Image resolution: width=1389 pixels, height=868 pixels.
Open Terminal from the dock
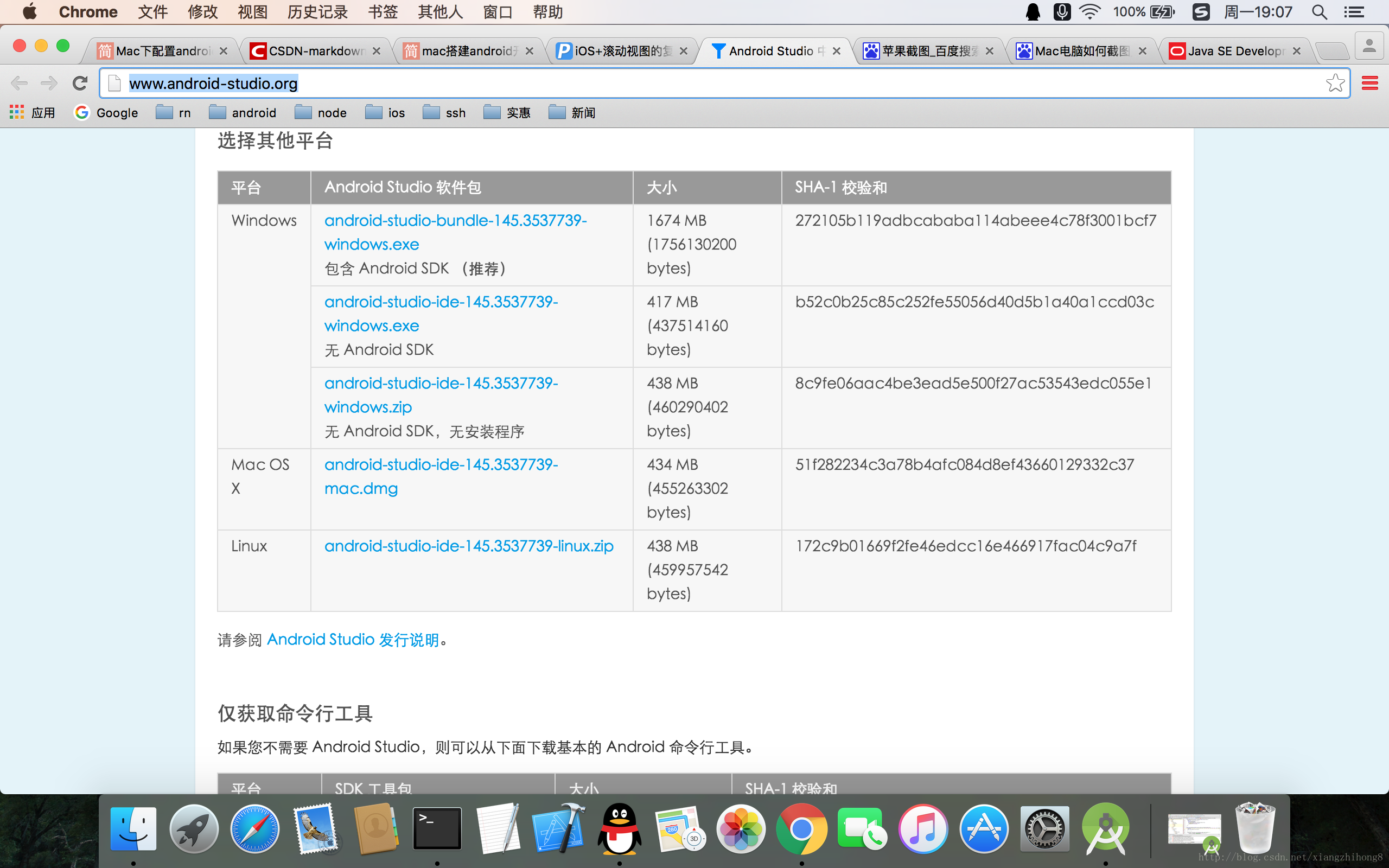437,829
